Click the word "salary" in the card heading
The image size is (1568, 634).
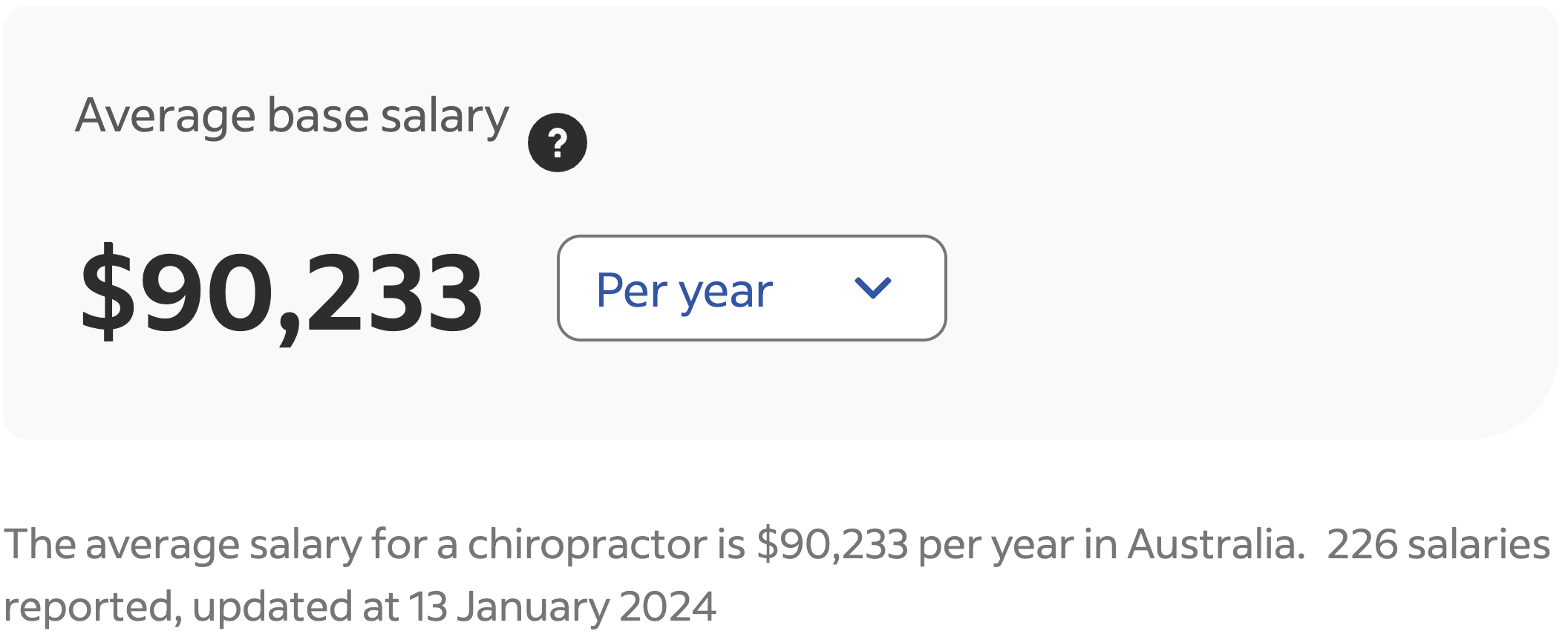pyautogui.click(x=444, y=117)
